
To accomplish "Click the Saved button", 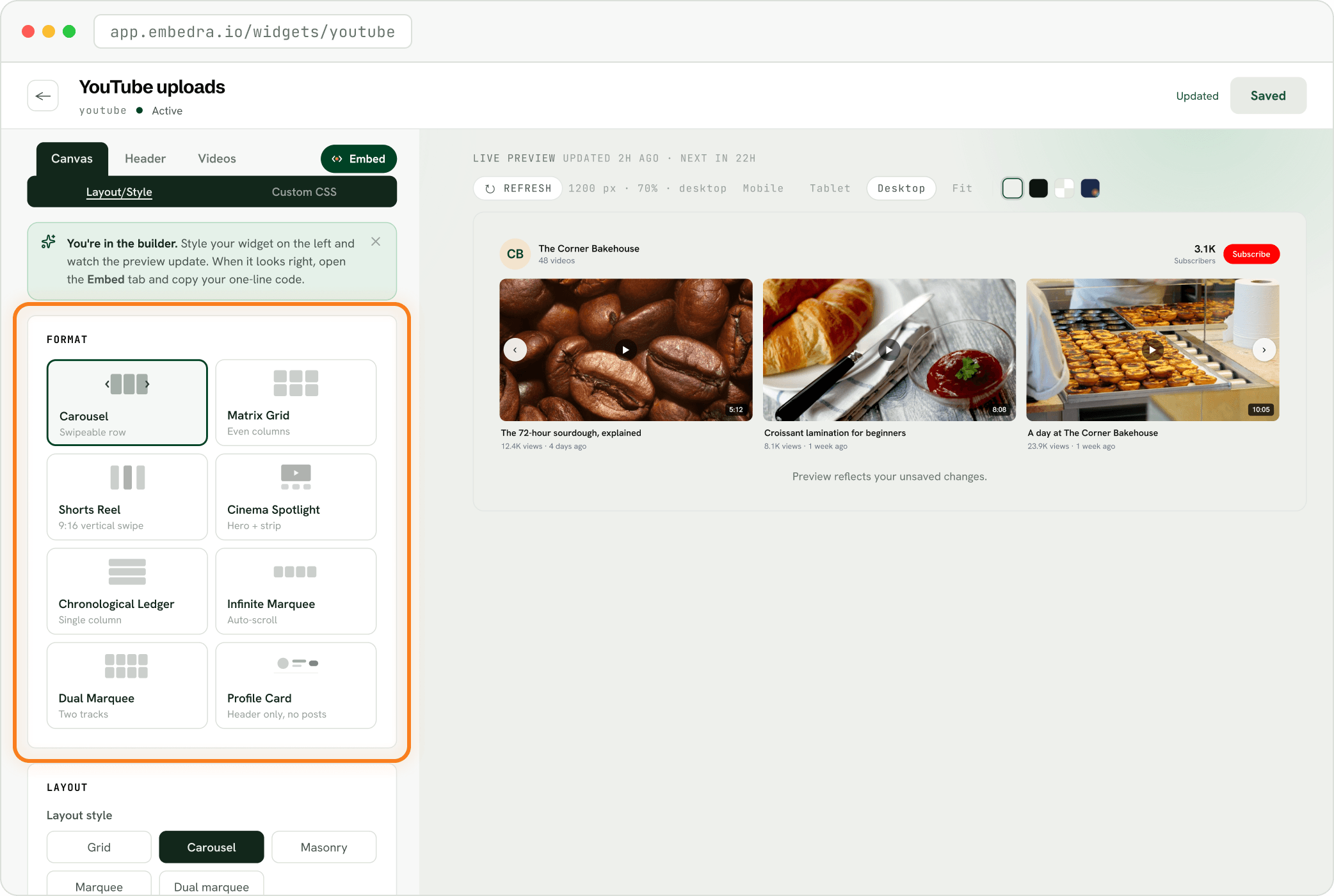I will [x=1268, y=96].
